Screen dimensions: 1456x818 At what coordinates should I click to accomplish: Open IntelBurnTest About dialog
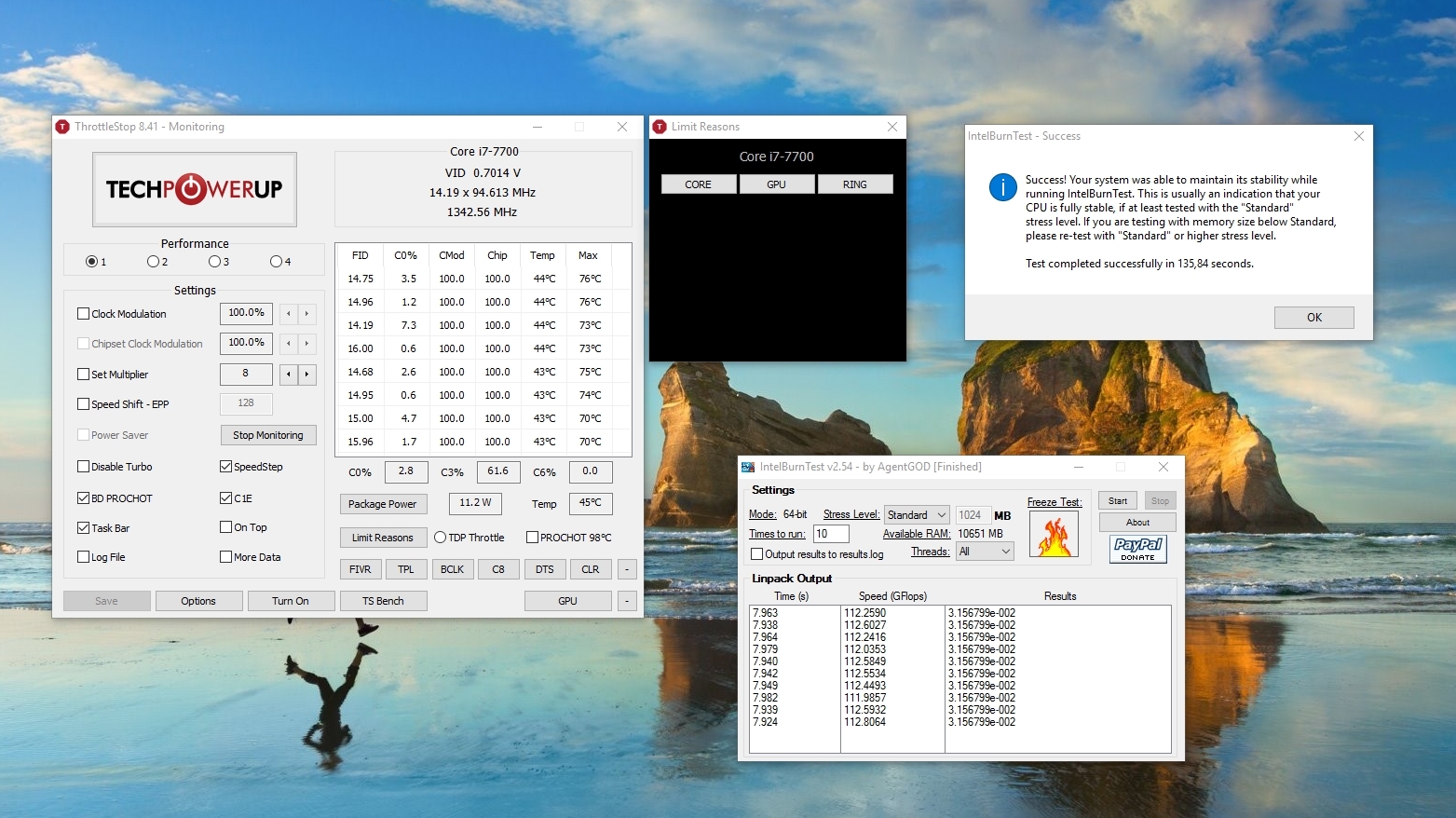[1137, 523]
